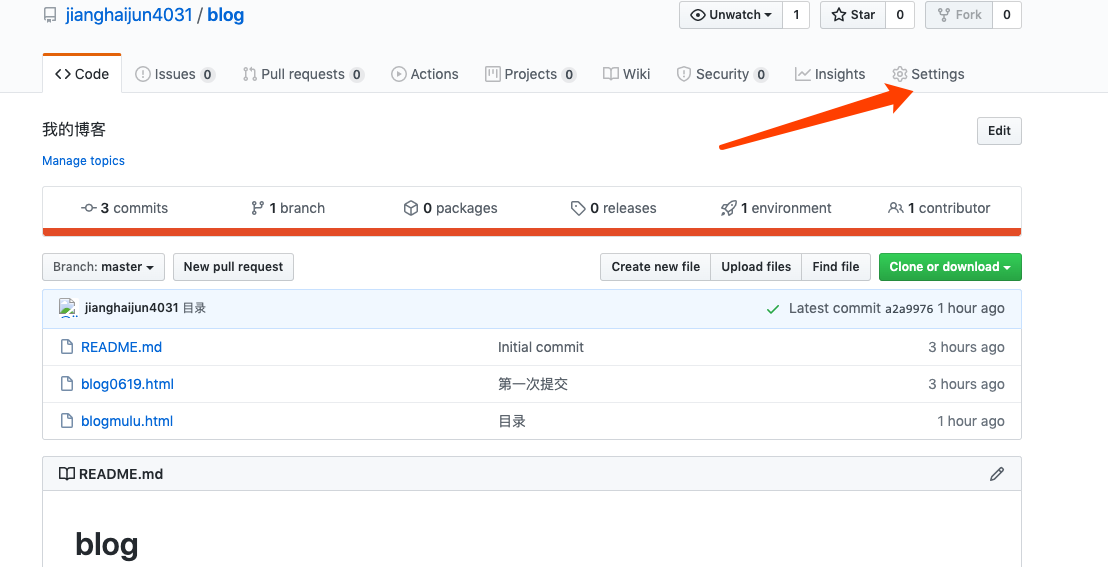Click the forks count 0
Screen dimensions: 1108x567
pyautogui.click(x=1006, y=15)
